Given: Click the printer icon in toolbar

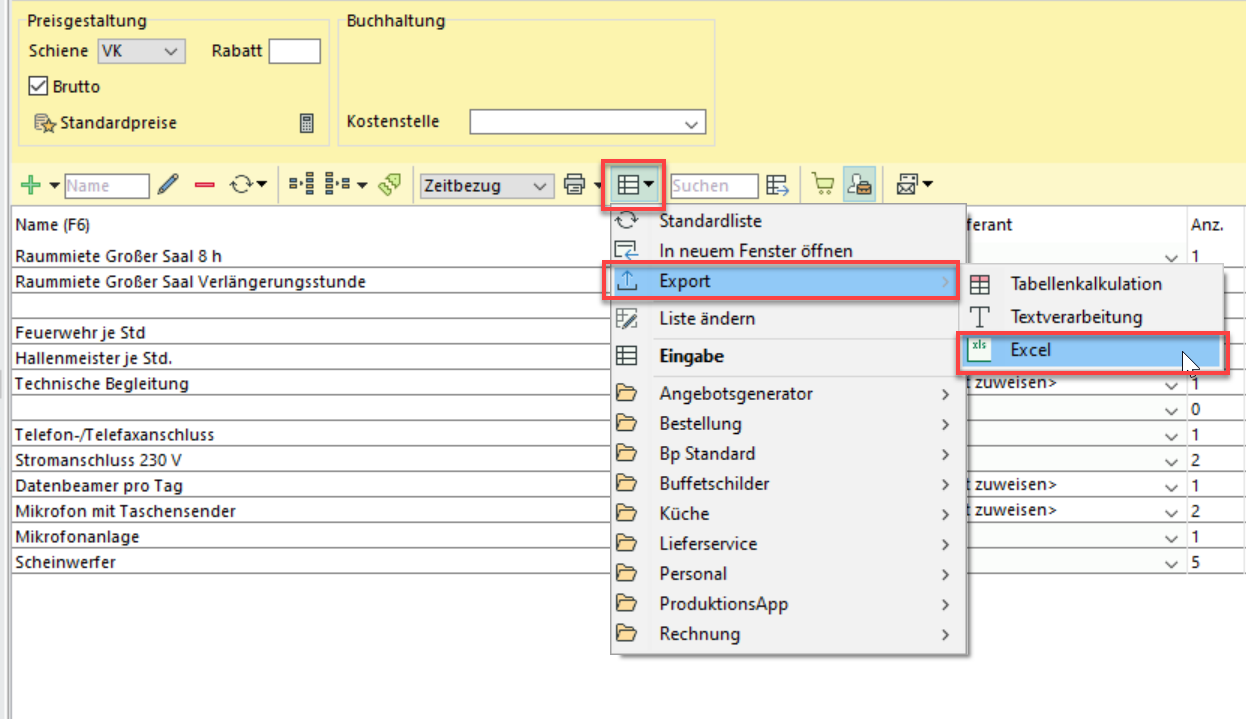Looking at the screenshot, I should click(x=574, y=185).
